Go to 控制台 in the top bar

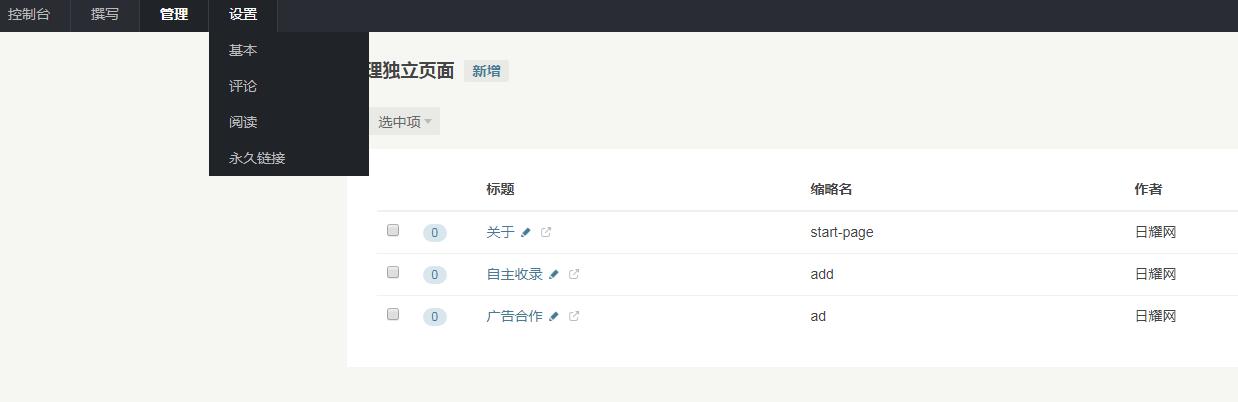pos(29,15)
